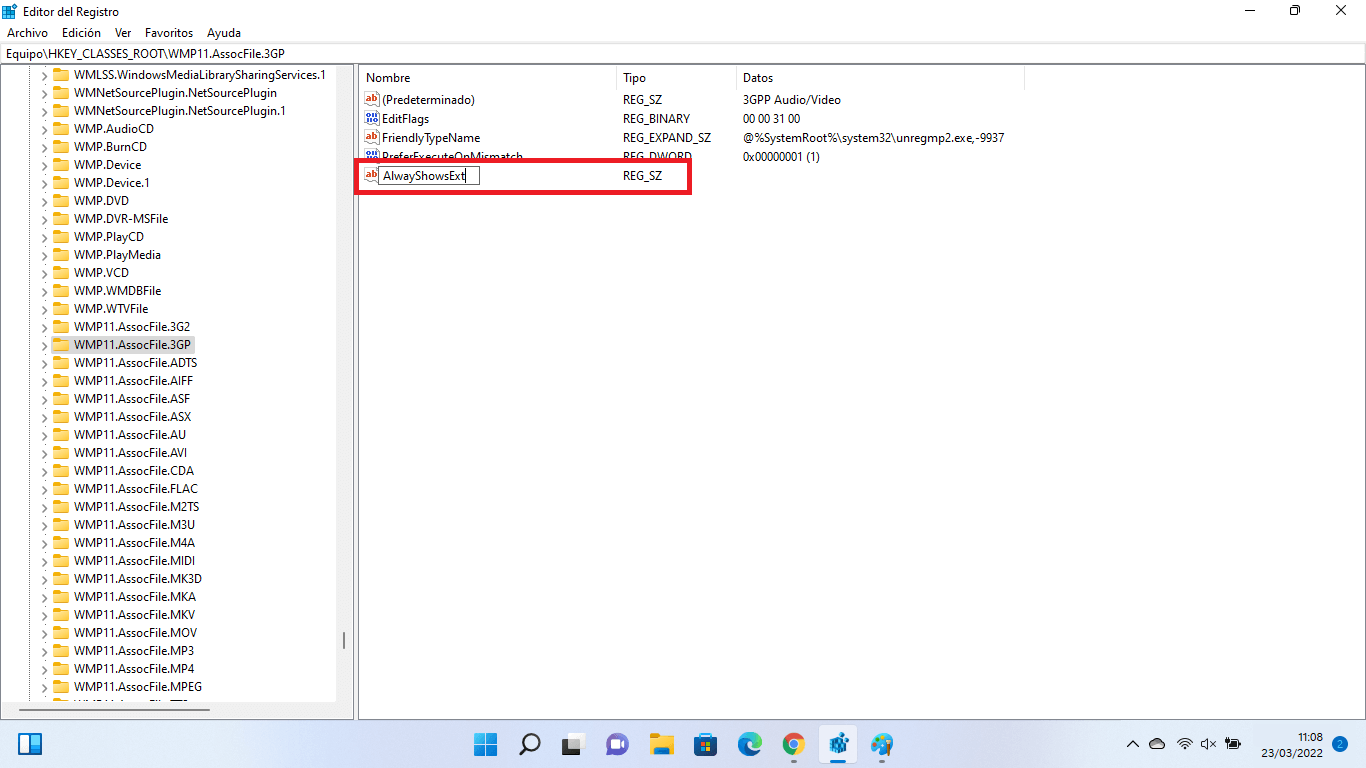Viewport: 1366px width, 768px height.
Task: Open Microsoft Store from the taskbar
Action: 705,744
